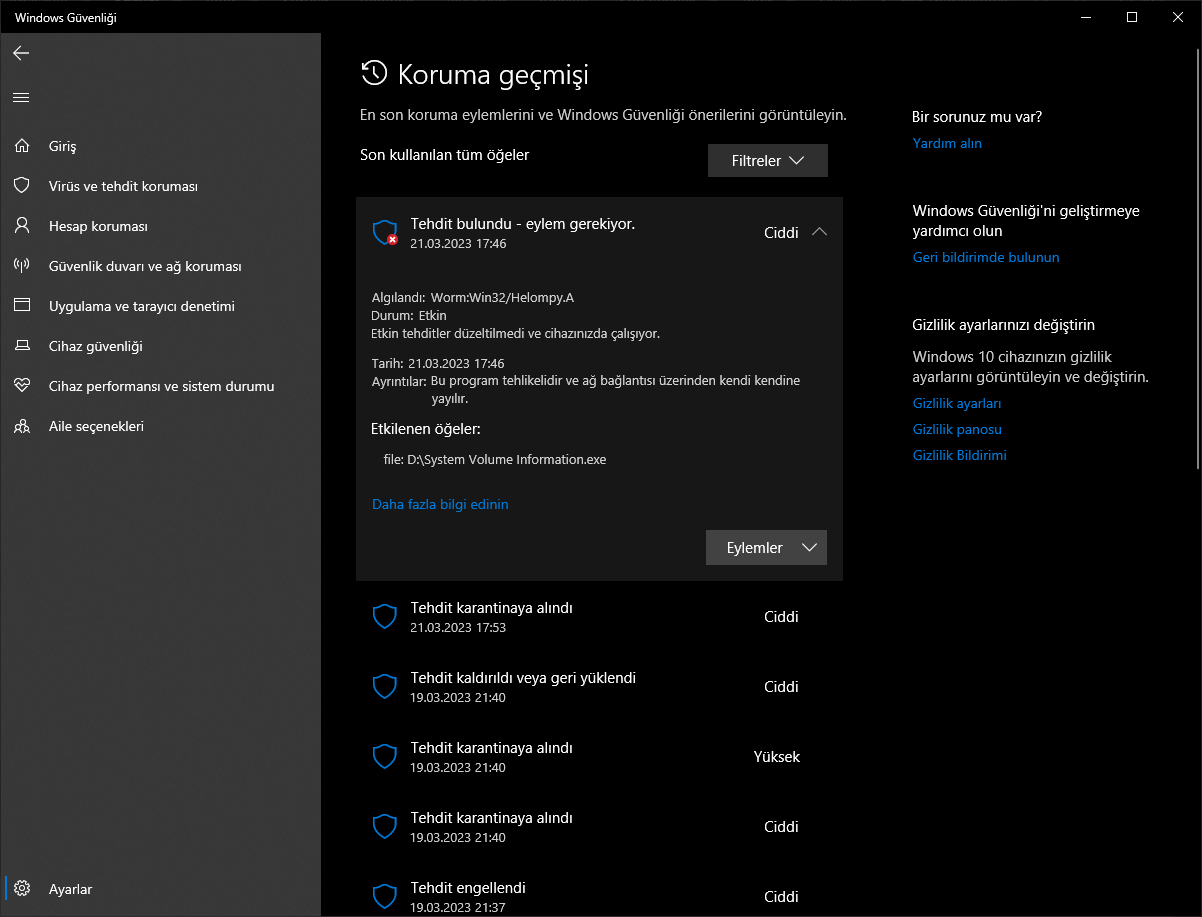Open Gizlilik panosu link
This screenshot has width=1202, height=917.
tap(957, 429)
